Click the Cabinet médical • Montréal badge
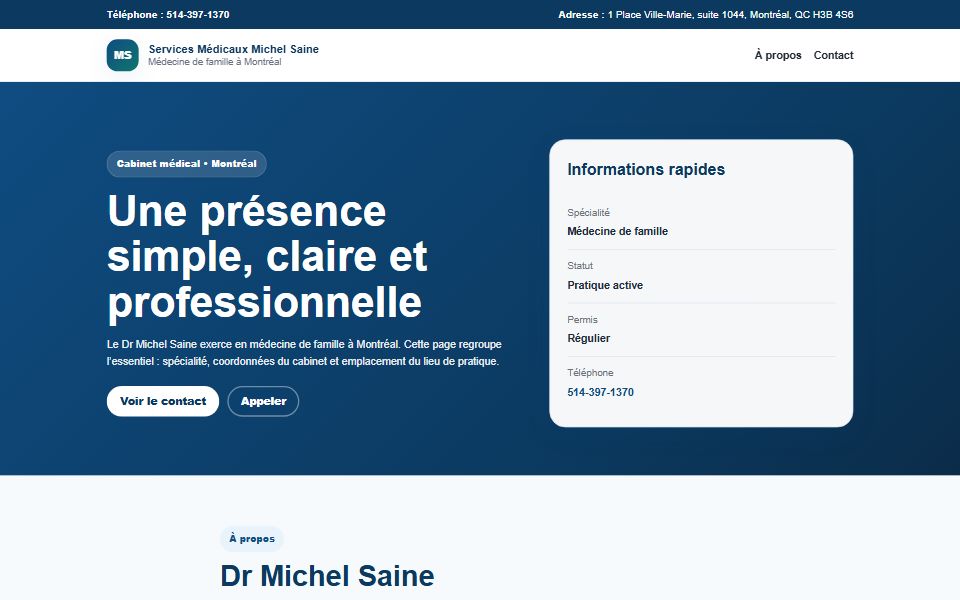The image size is (960, 600). click(x=187, y=163)
